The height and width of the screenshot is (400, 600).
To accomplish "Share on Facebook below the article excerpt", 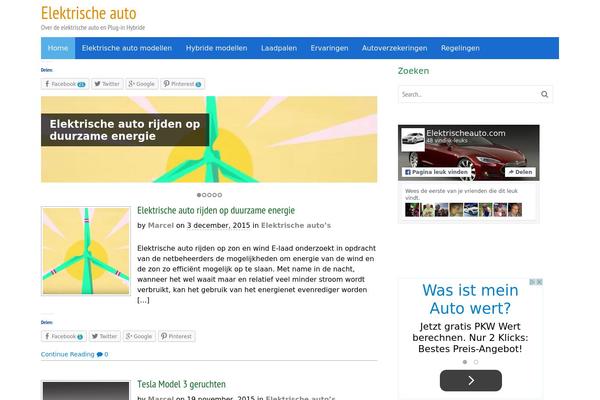I will click(64, 336).
